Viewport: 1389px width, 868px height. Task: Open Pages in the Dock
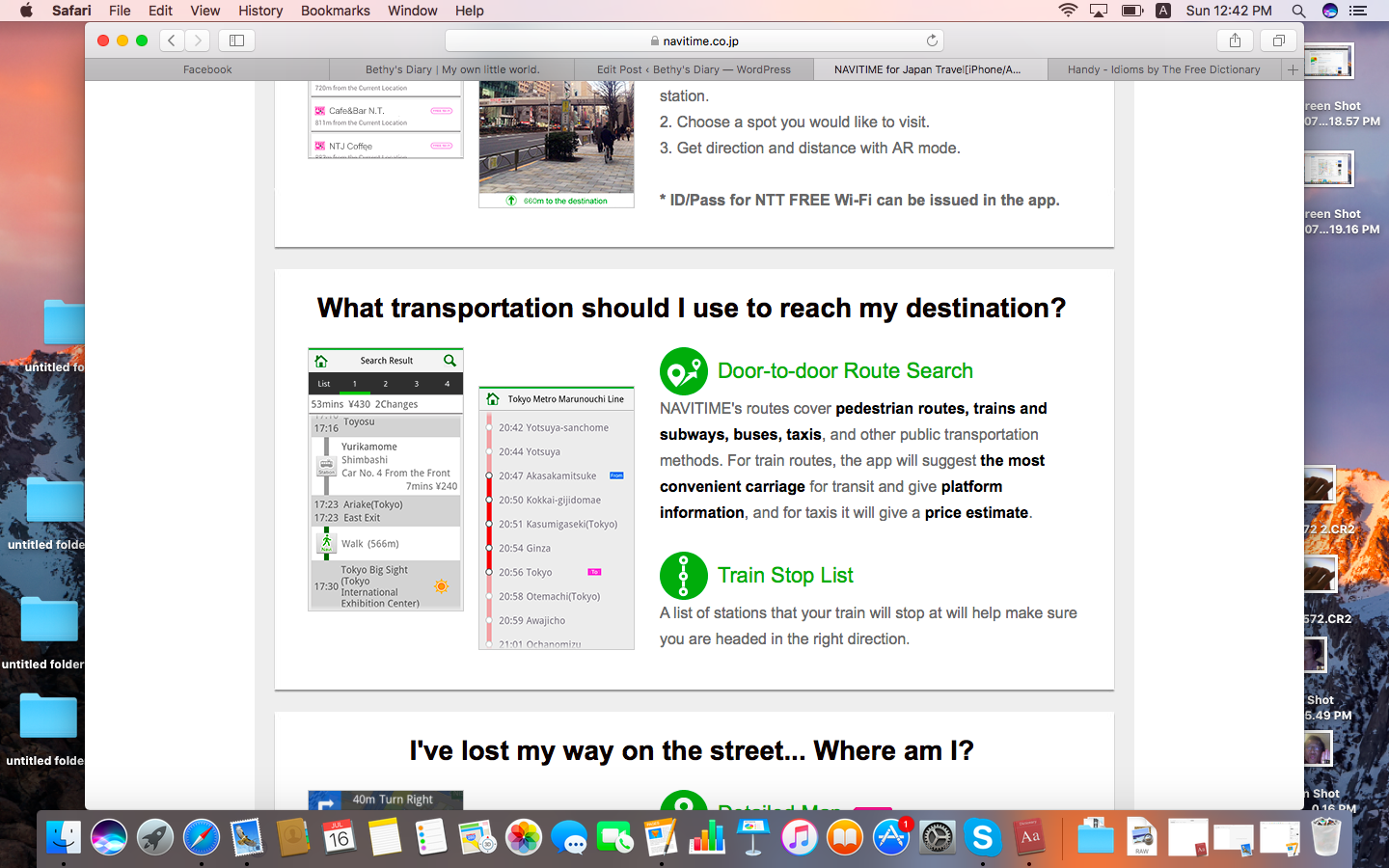coord(661,837)
